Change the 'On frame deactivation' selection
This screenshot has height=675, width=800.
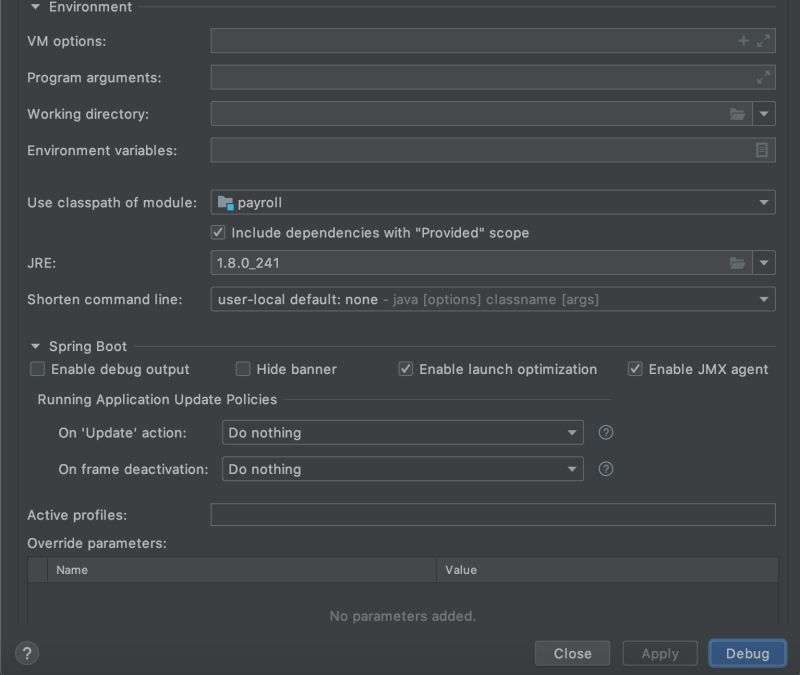570,468
